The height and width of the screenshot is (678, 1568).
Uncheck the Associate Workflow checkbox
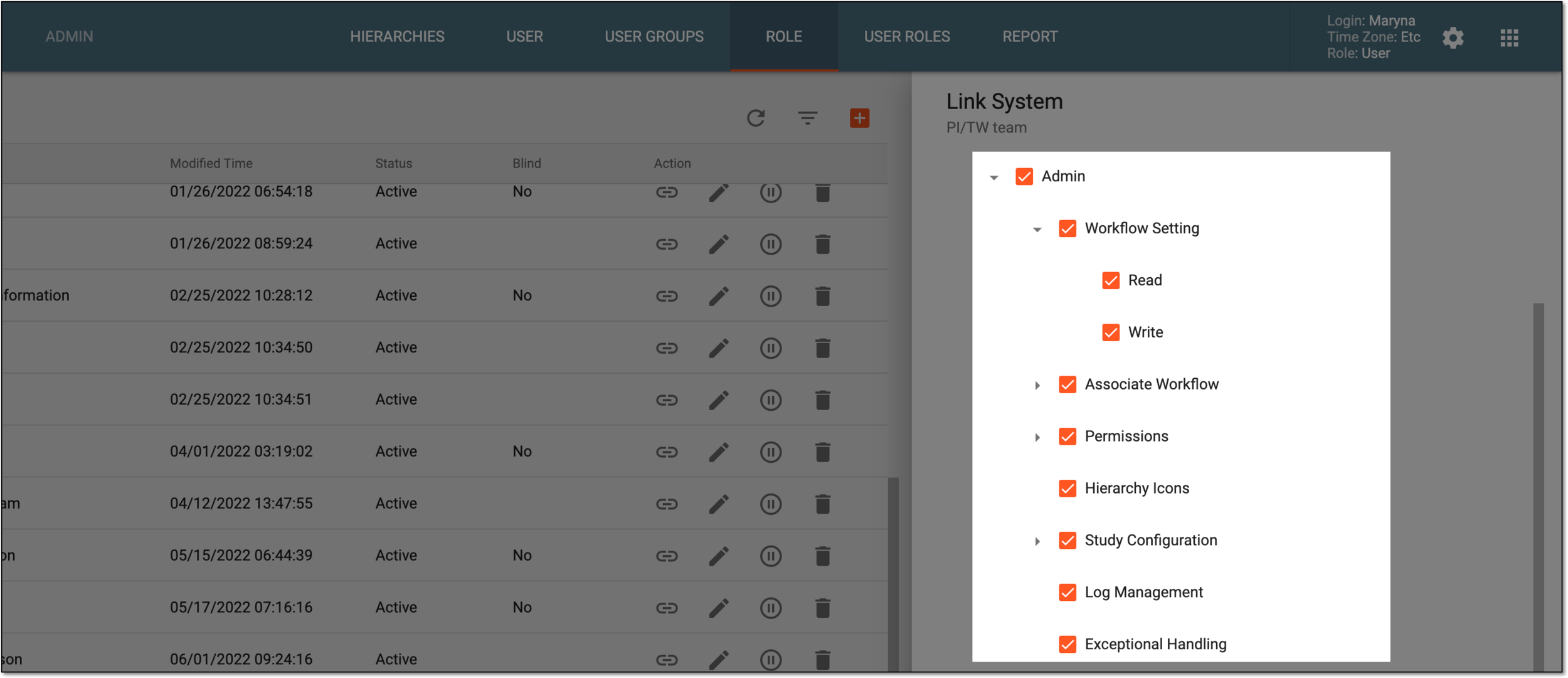(1067, 384)
